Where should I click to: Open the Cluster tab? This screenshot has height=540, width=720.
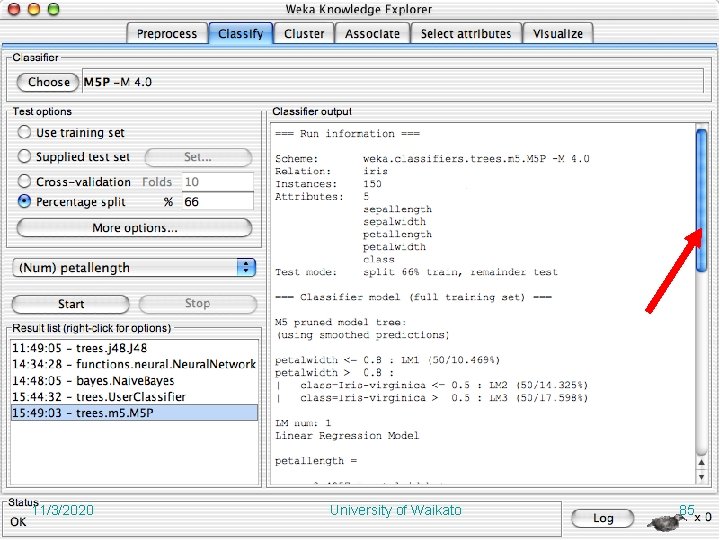coord(304,34)
